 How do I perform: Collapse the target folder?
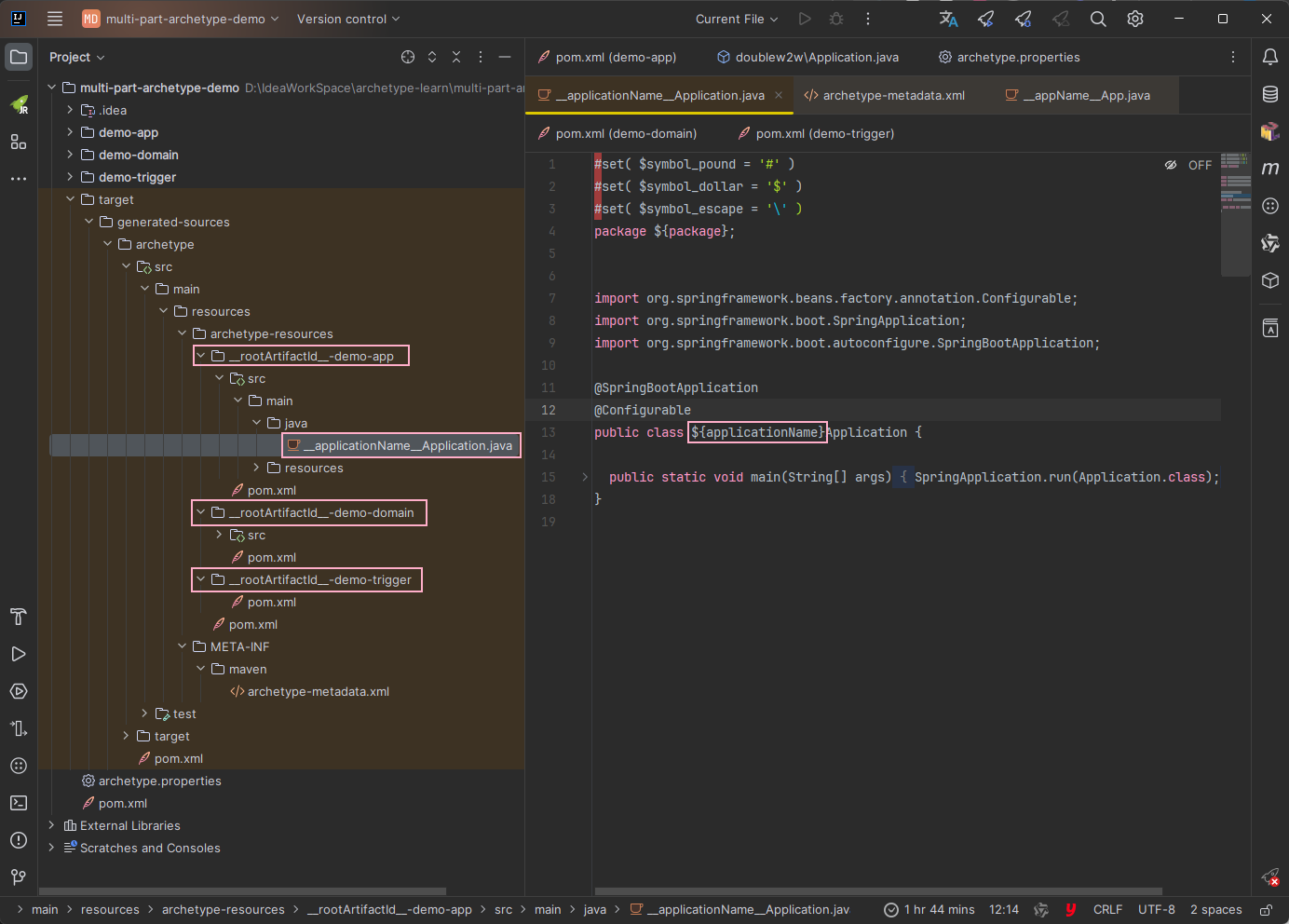click(70, 199)
